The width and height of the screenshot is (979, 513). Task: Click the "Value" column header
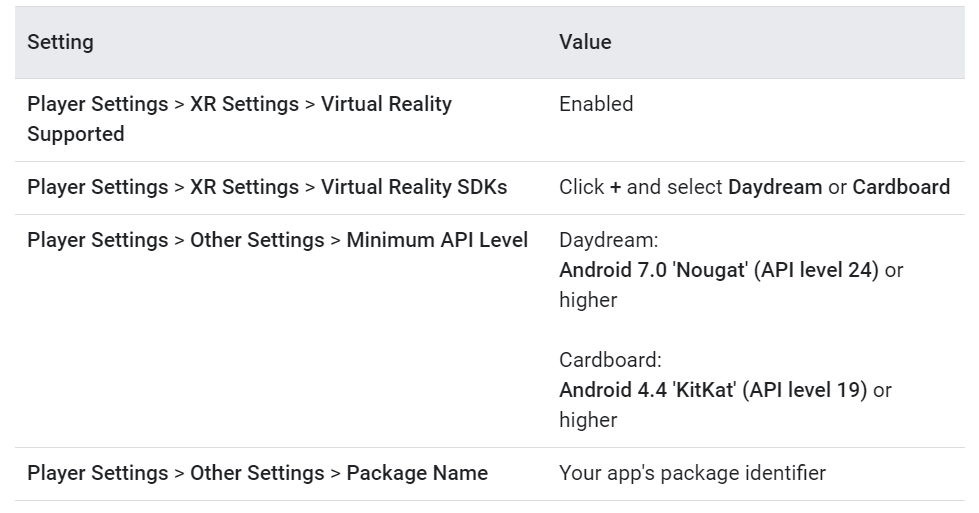pyautogui.click(x=585, y=42)
